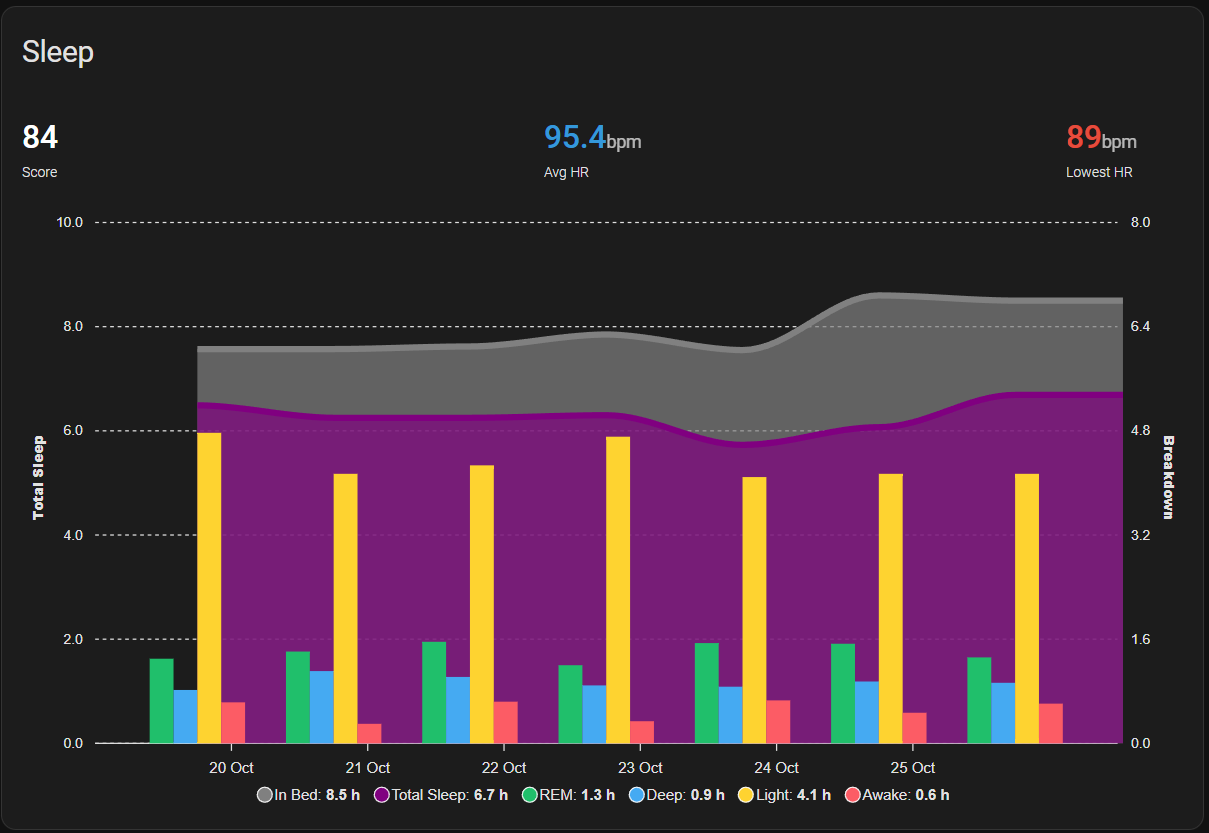
Task: Hide the REM series via legend
Action: click(x=530, y=796)
